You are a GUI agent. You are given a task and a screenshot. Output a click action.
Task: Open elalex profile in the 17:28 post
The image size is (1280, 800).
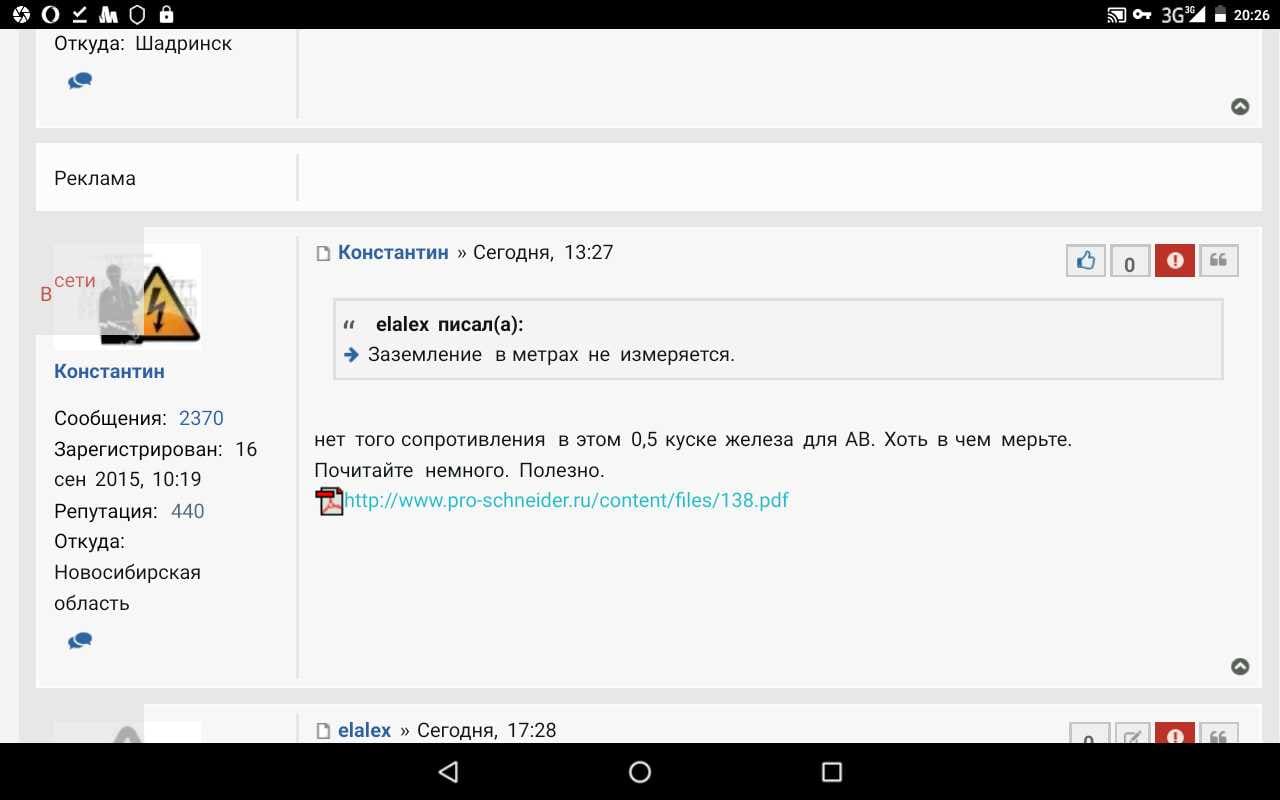click(364, 730)
